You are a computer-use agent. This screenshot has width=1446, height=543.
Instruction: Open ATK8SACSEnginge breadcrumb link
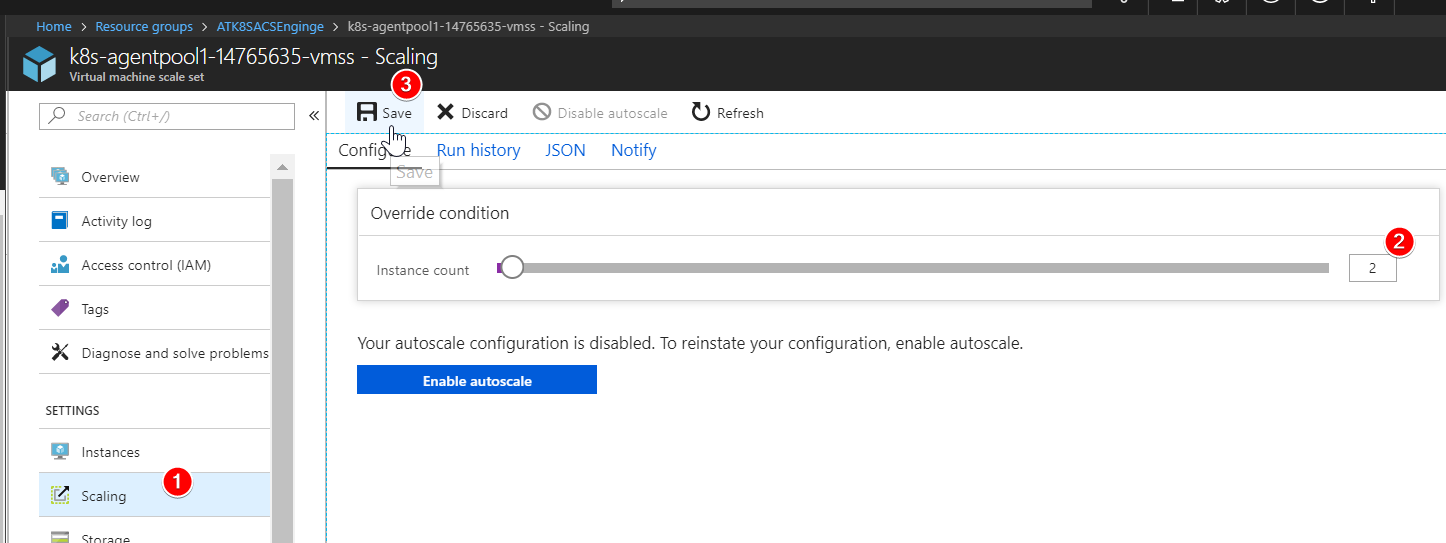point(270,26)
